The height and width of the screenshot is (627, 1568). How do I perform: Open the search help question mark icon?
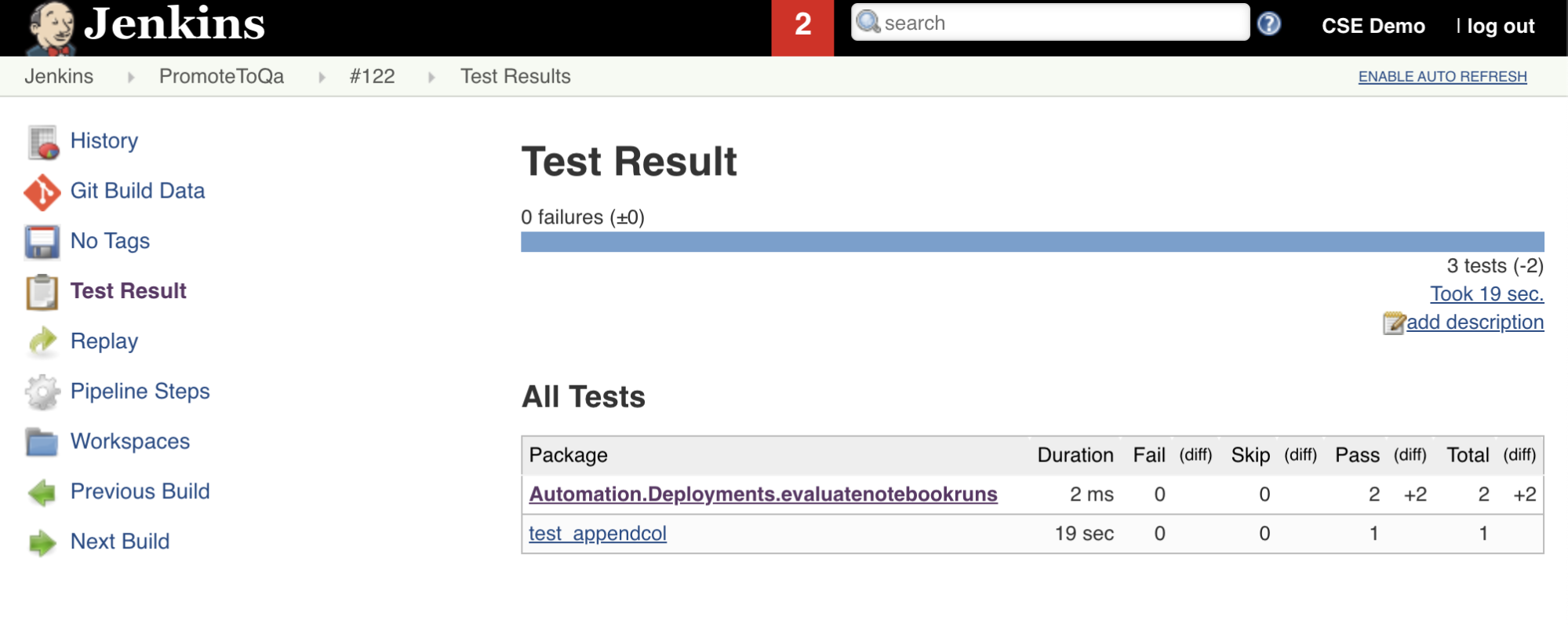click(1268, 24)
